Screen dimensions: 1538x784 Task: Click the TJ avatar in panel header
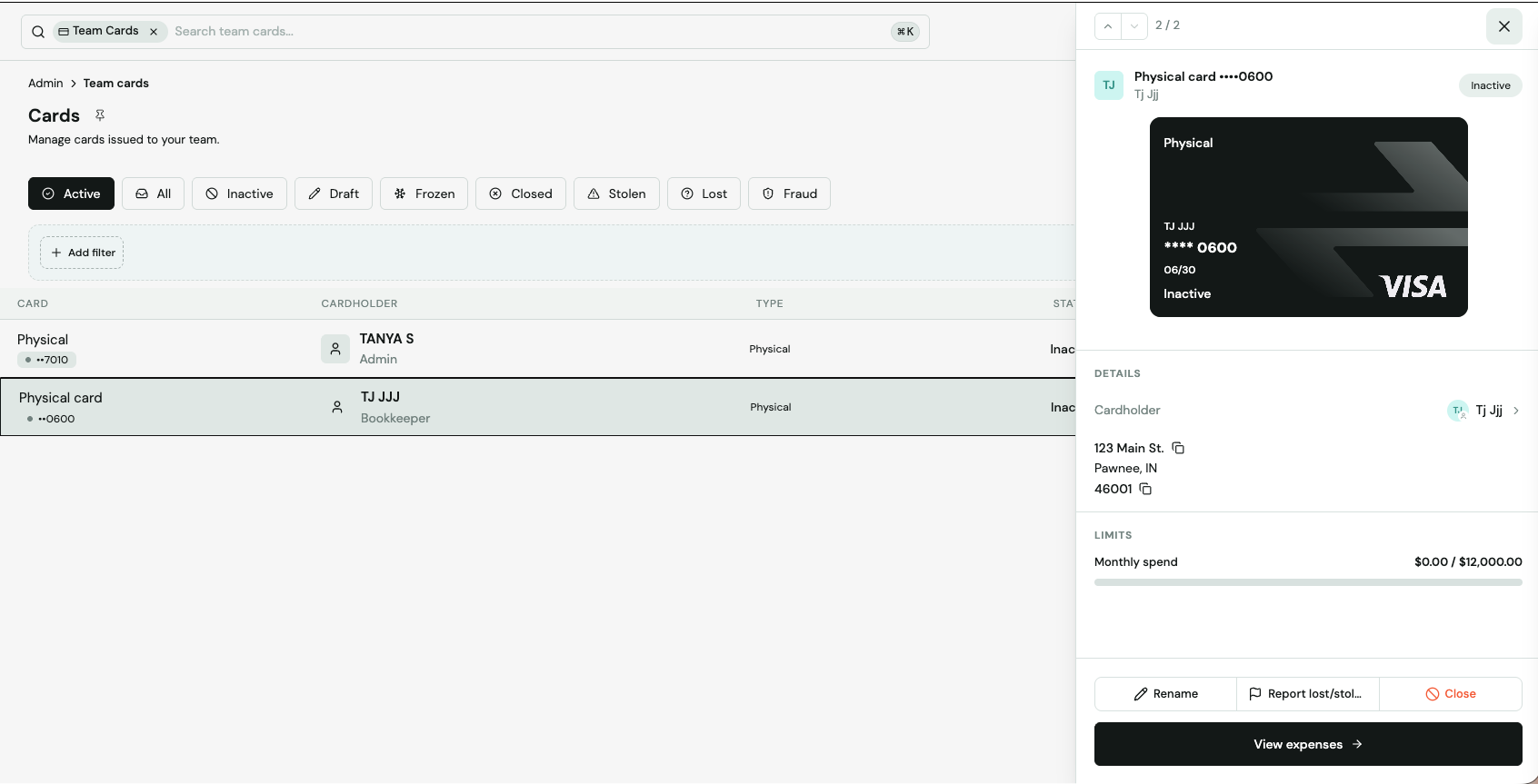pyautogui.click(x=1109, y=85)
